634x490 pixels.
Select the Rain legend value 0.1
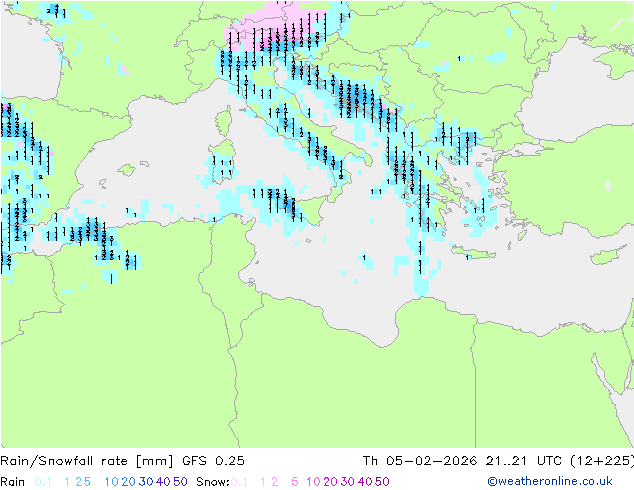pos(43,482)
